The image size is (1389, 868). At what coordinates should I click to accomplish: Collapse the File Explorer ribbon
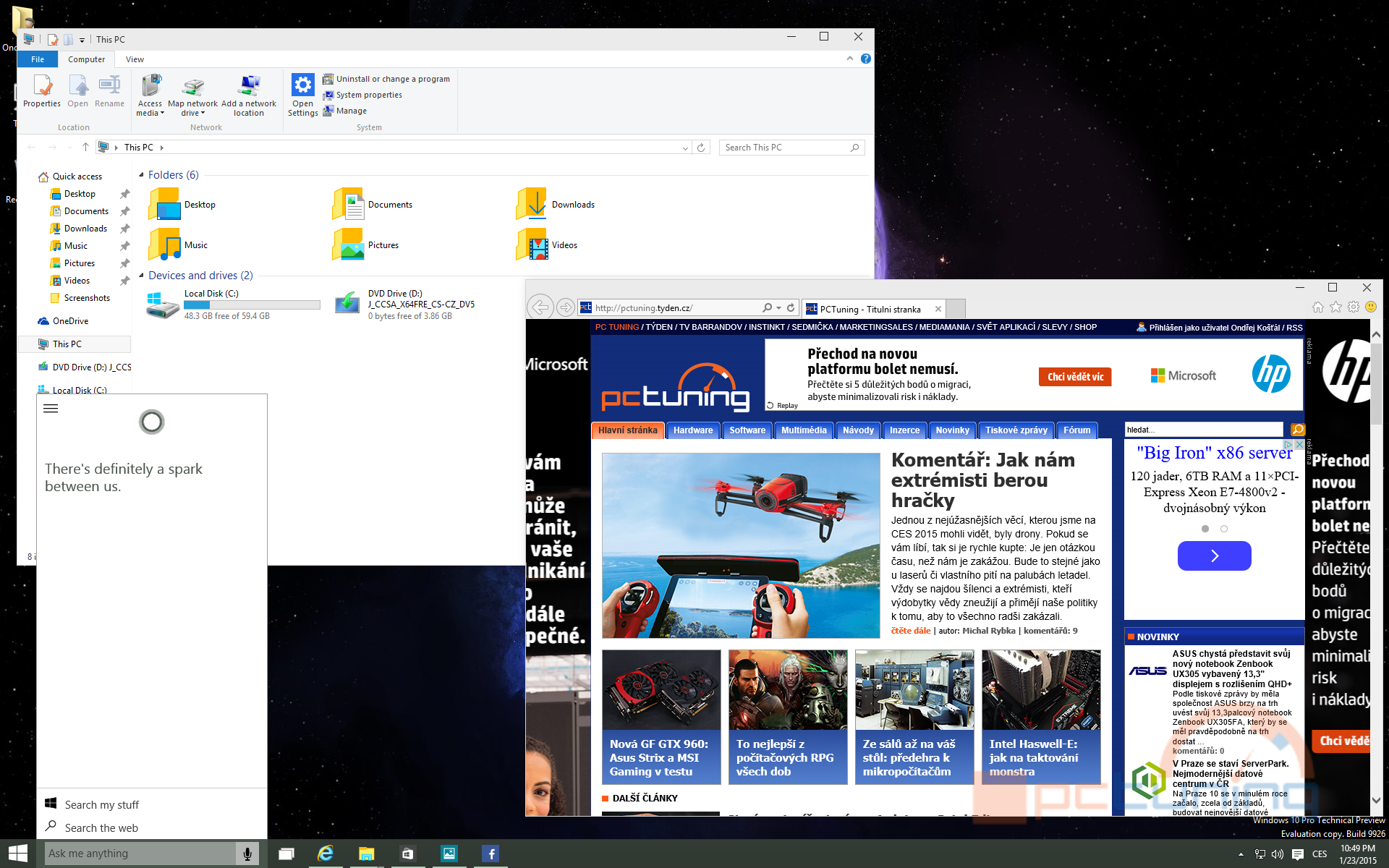(850, 59)
